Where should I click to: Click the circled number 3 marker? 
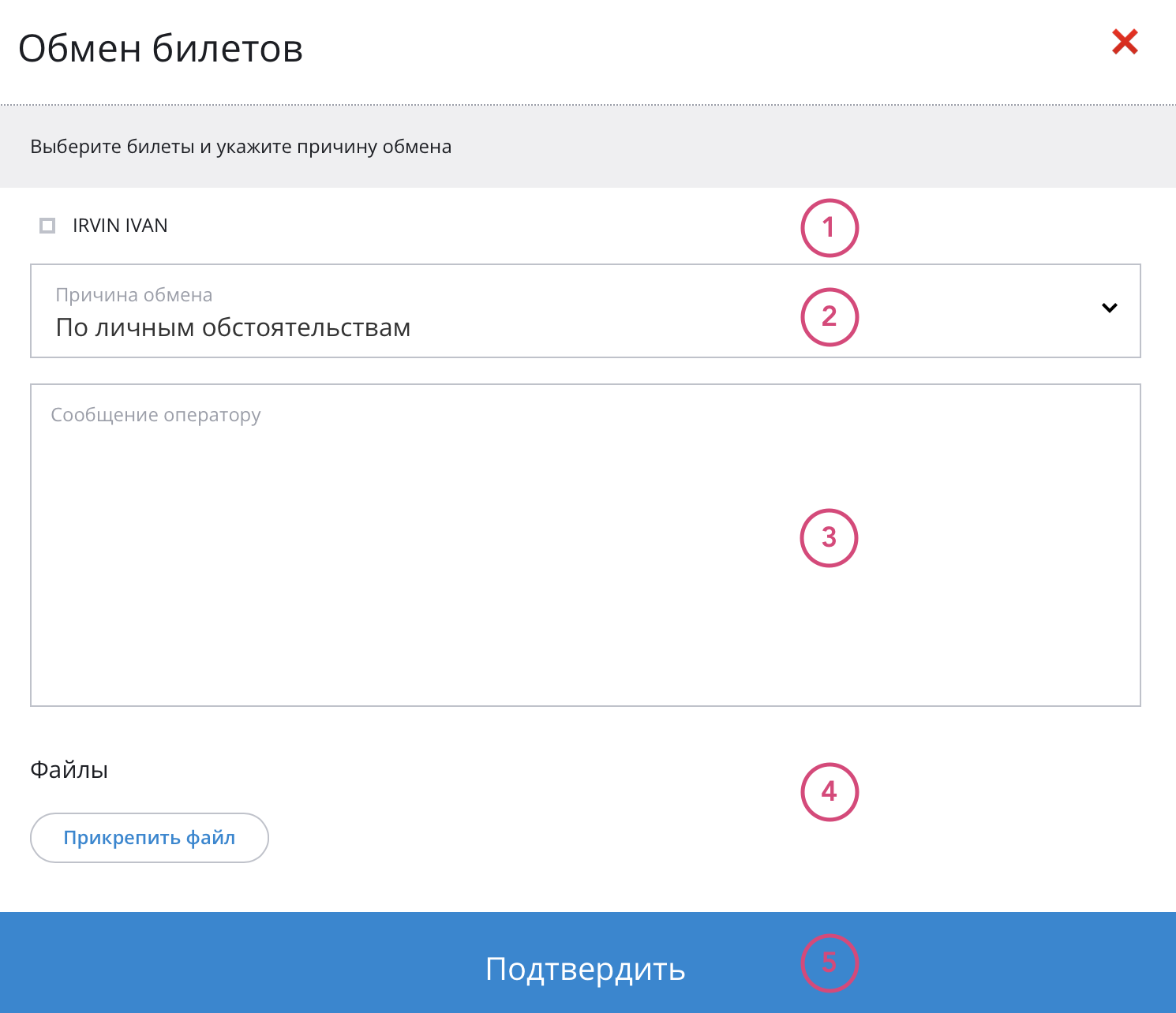pos(829,538)
